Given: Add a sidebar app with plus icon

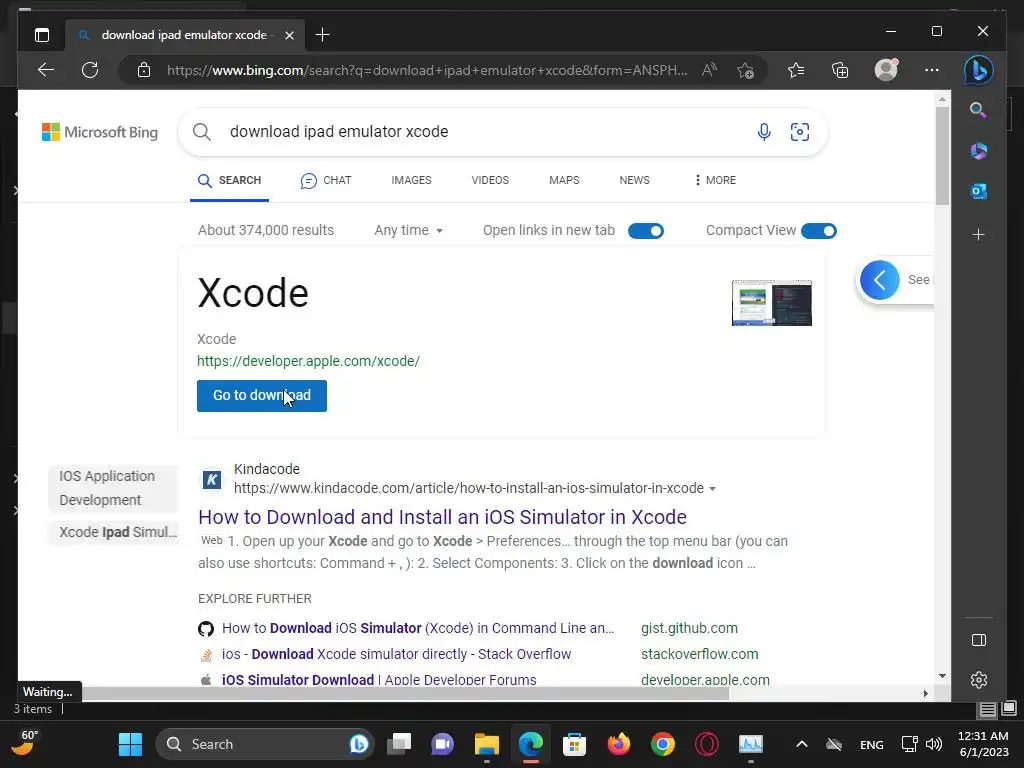Looking at the screenshot, I should tap(978, 234).
